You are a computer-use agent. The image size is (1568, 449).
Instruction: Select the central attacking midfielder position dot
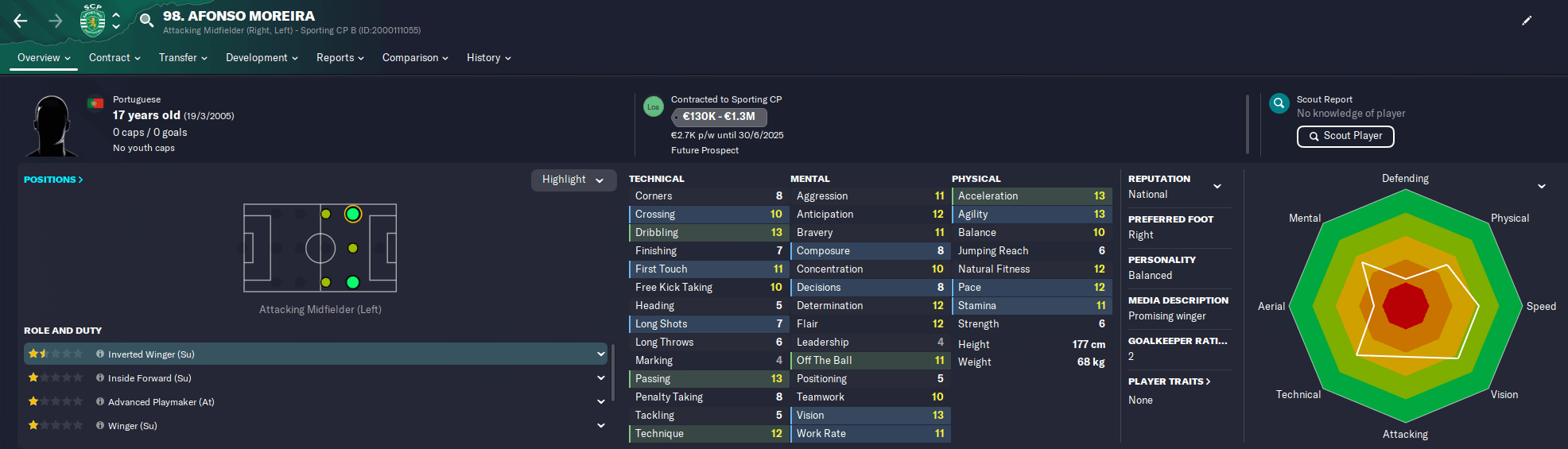353,248
